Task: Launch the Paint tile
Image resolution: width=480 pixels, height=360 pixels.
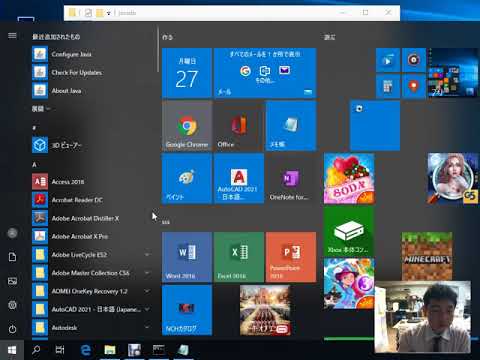Action: pyautogui.click(x=187, y=178)
